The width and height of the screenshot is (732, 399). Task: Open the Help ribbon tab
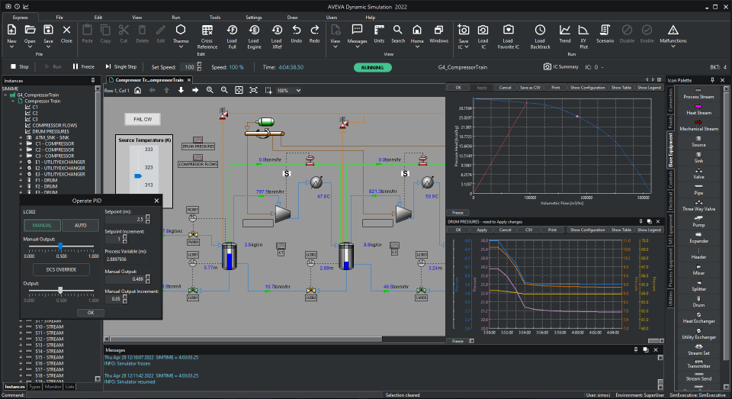pyautogui.click(x=370, y=17)
